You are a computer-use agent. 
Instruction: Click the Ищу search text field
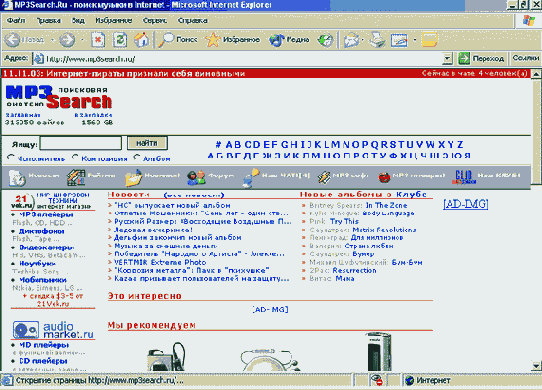point(81,143)
